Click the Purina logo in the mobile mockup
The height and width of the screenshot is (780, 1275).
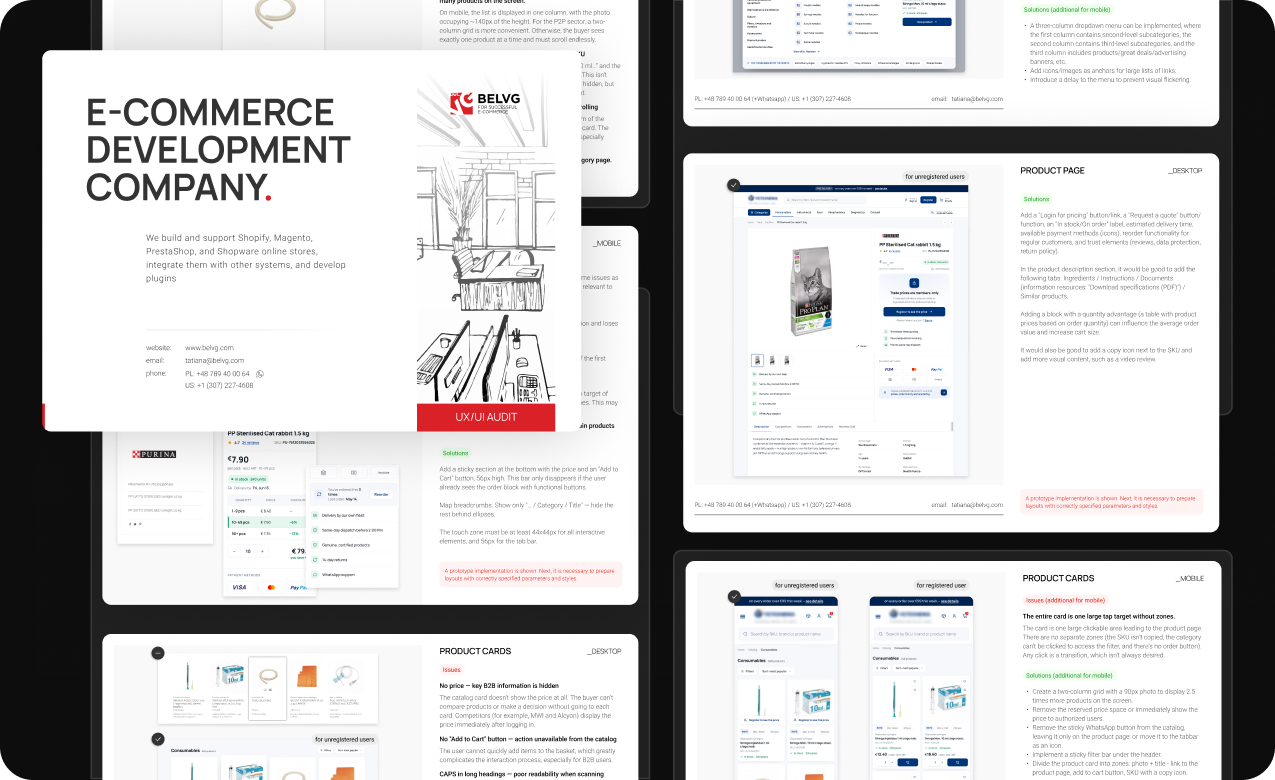point(154,454)
